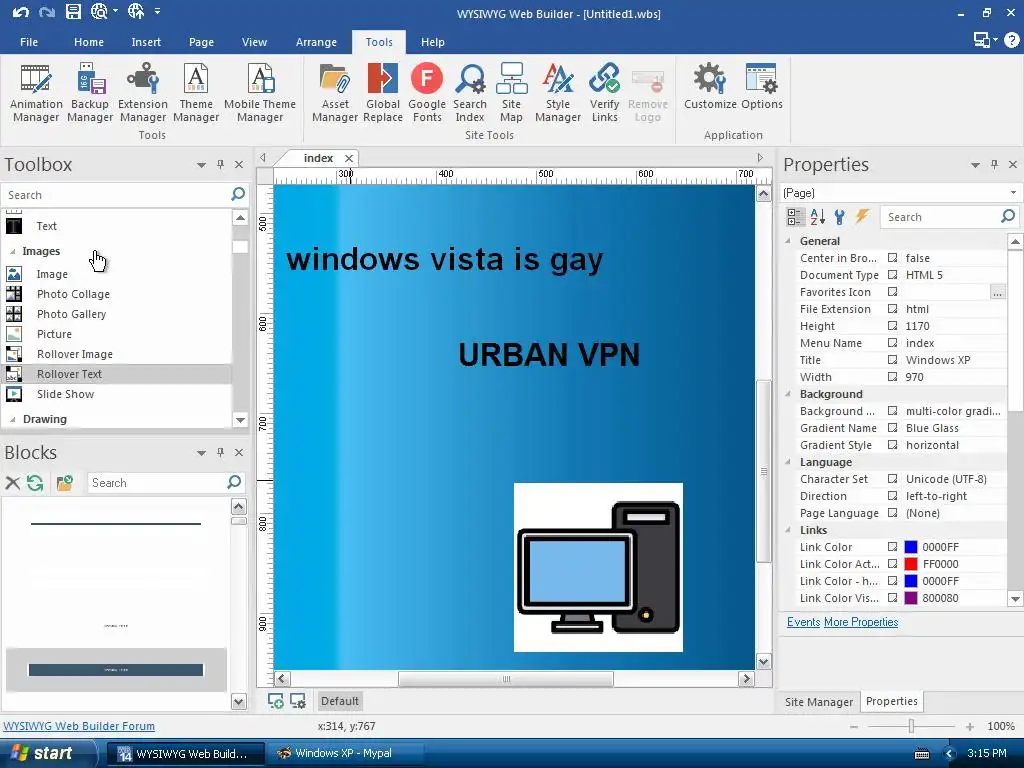
Task: Collapse the Images category in Toolbox
Action: pos(12,251)
